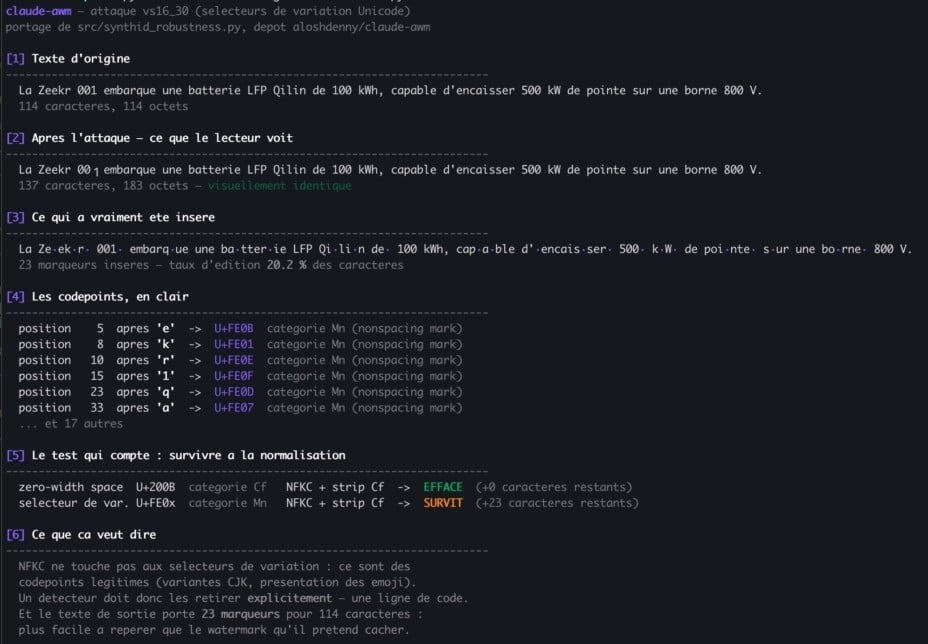The width and height of the screenshot is (928, 644).
Task: Click the orange SURVIT result label
Action: tap(443, 503)
